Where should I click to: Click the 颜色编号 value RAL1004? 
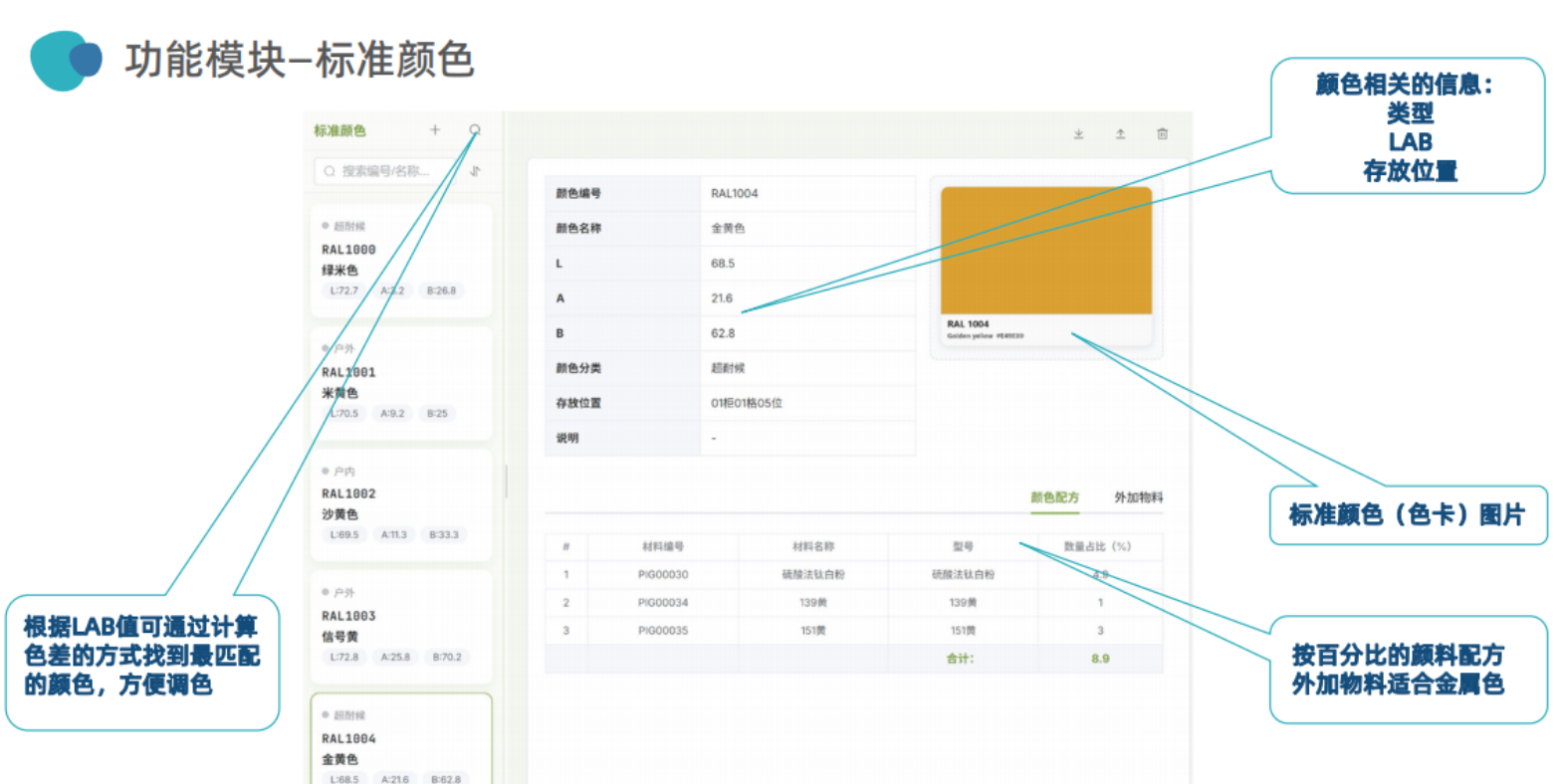click(735, 194)
